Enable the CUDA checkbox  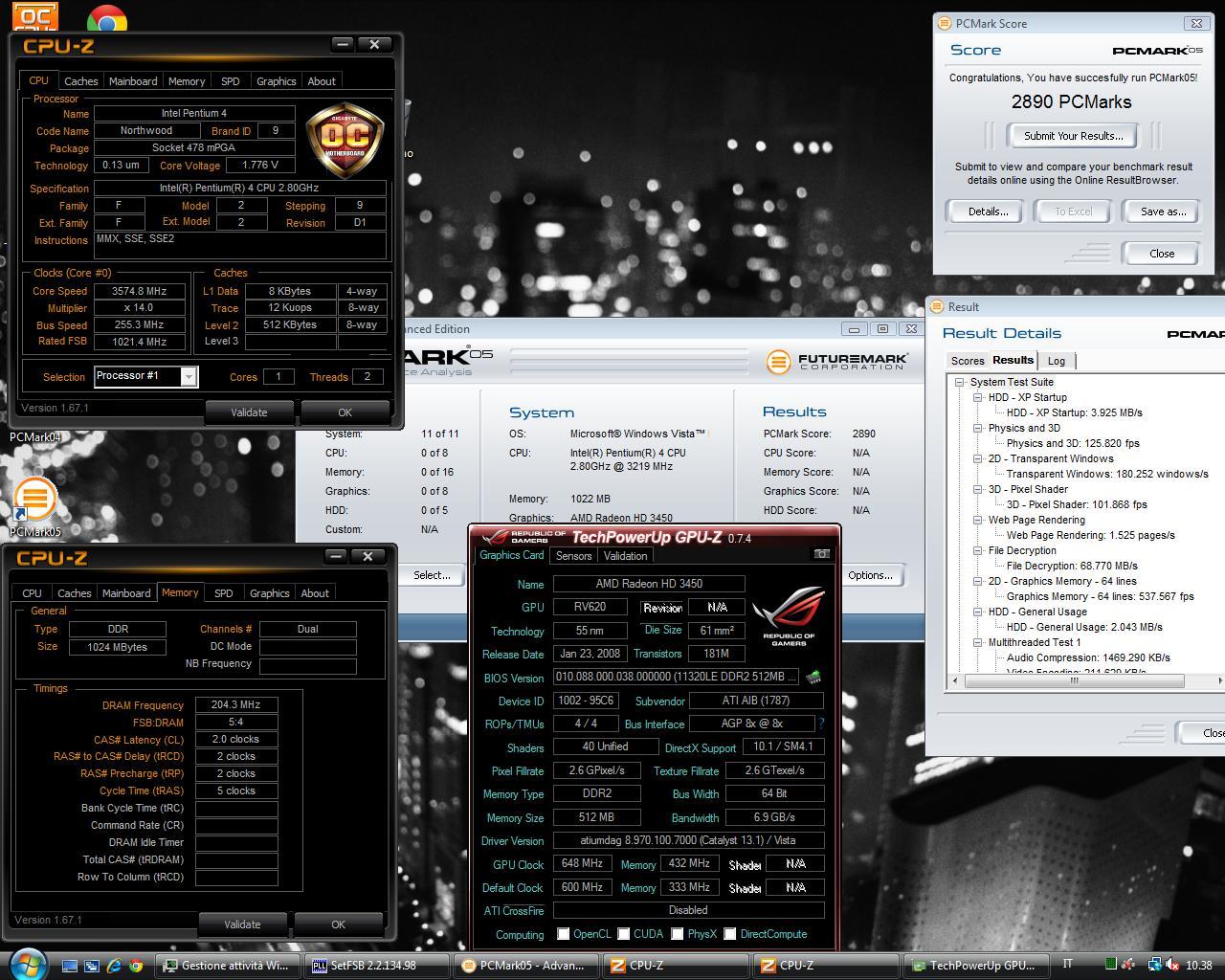pos(623,934)
